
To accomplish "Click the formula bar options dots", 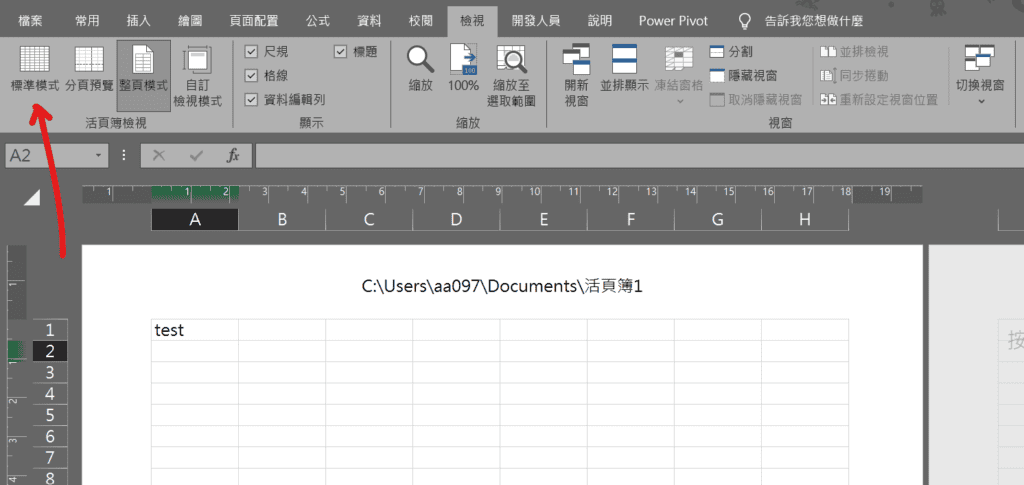I will (x=124, y=155).
